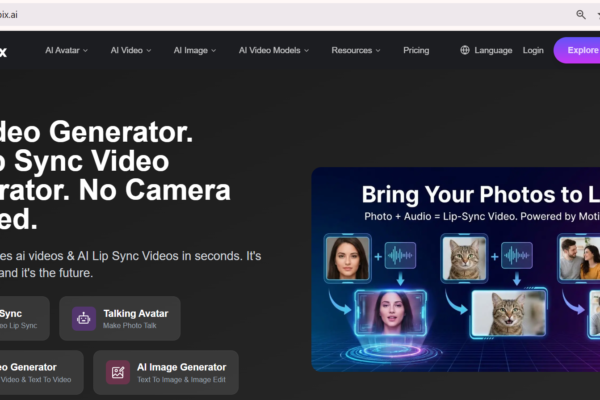Open the AI Avatar menu
Viewport: 600px width, 400px height.
[66, 50]
